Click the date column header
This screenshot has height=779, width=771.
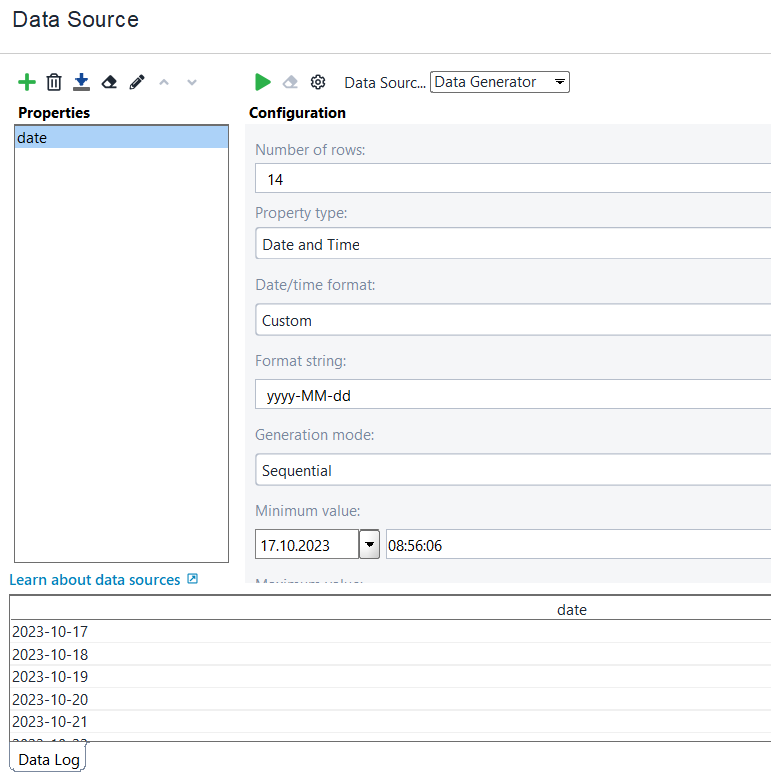571,609
